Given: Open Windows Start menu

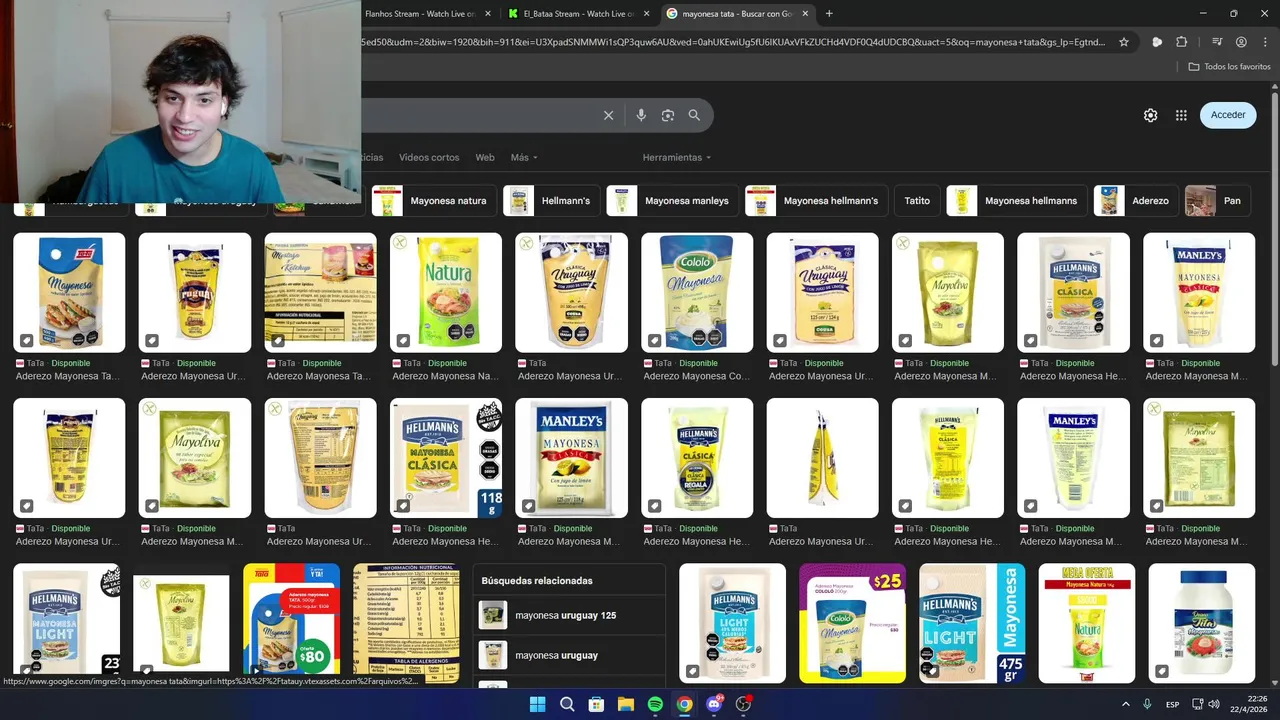Looking at the screenshot, I should (x=537, y=704).
